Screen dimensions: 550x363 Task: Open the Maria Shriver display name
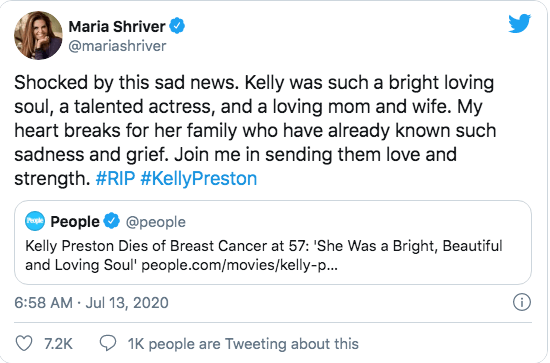pos(117,27)
